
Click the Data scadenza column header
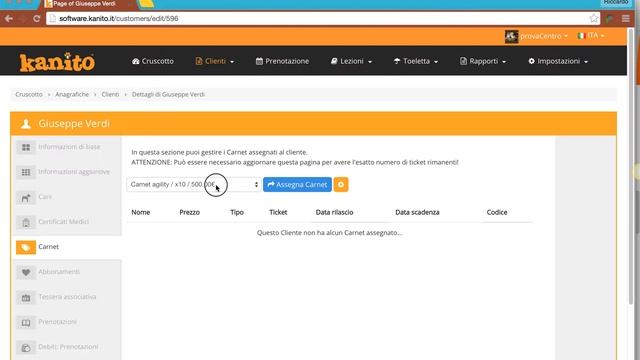(417, 212)
